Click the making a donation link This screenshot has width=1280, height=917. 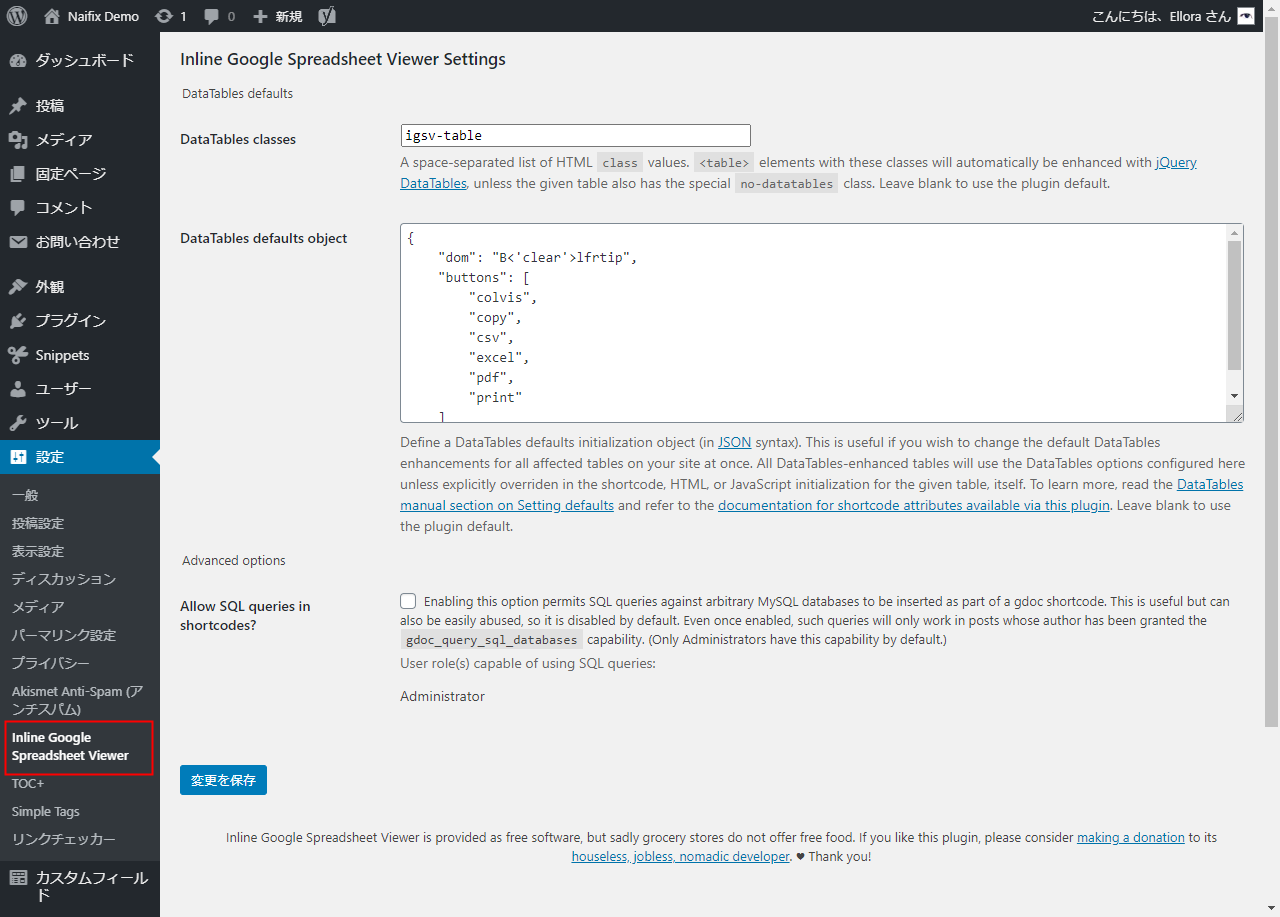click(x=1131, y=837)
